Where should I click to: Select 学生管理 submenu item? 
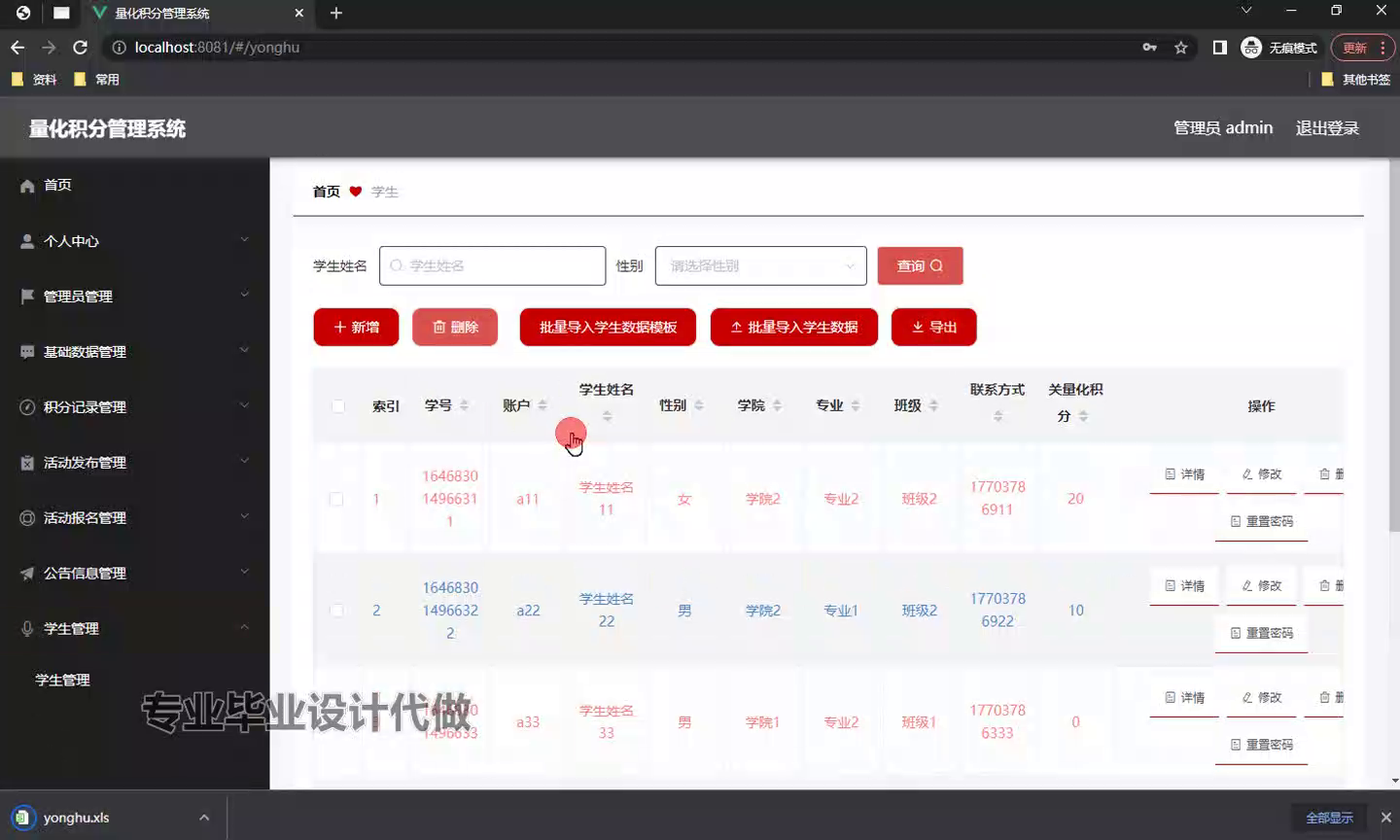62,681
